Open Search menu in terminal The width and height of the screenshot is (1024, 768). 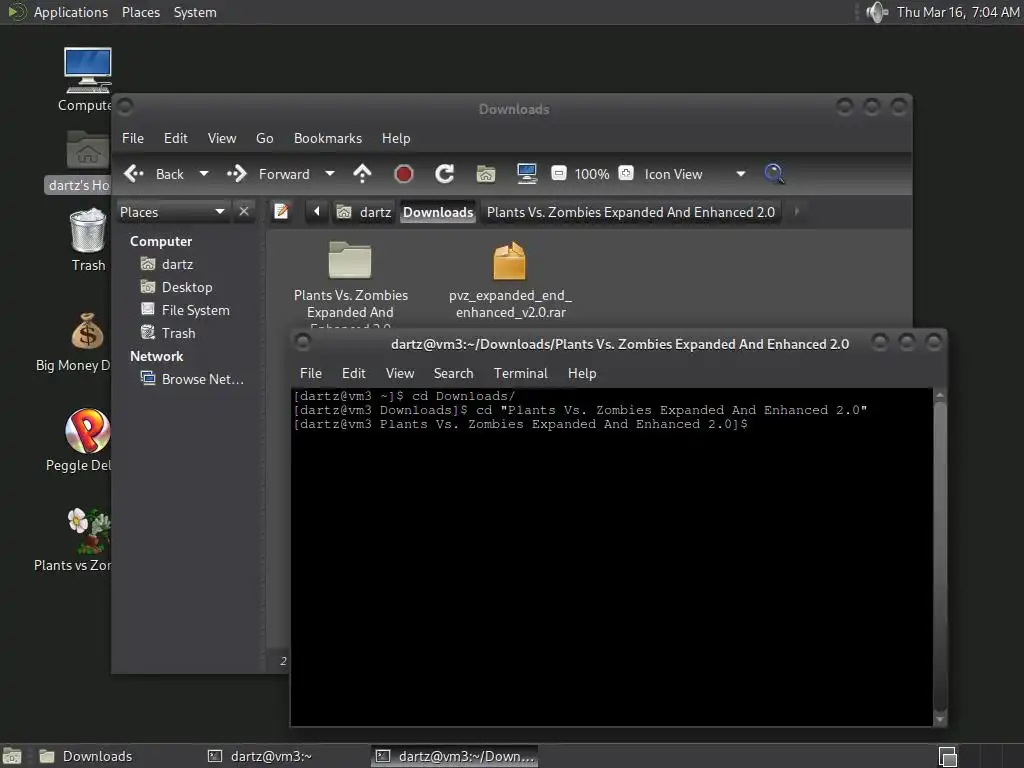coord(453,373)
